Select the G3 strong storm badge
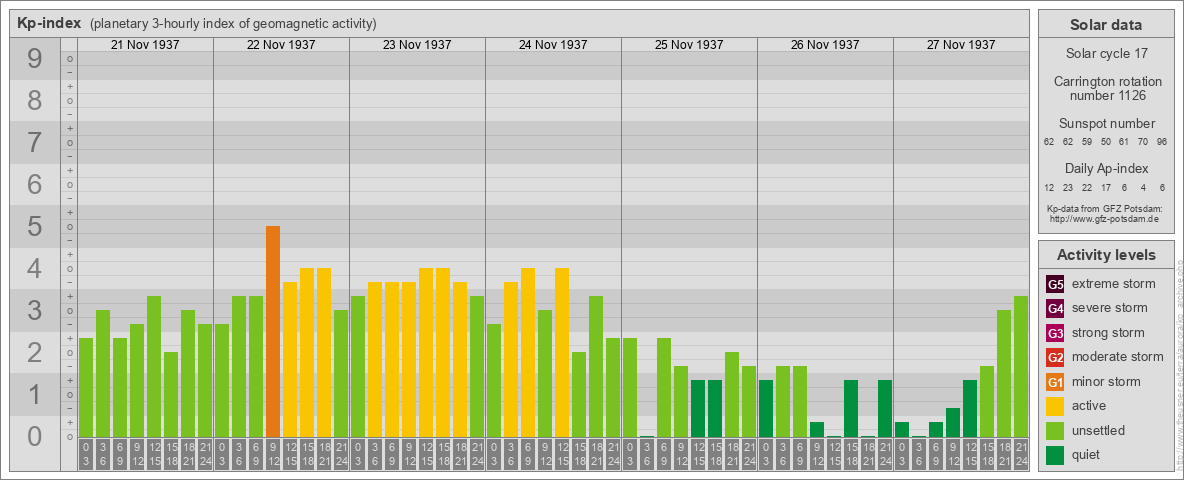Viewport: 1184px width, 480px height. pyautogui.click(x=1055, y=333)
